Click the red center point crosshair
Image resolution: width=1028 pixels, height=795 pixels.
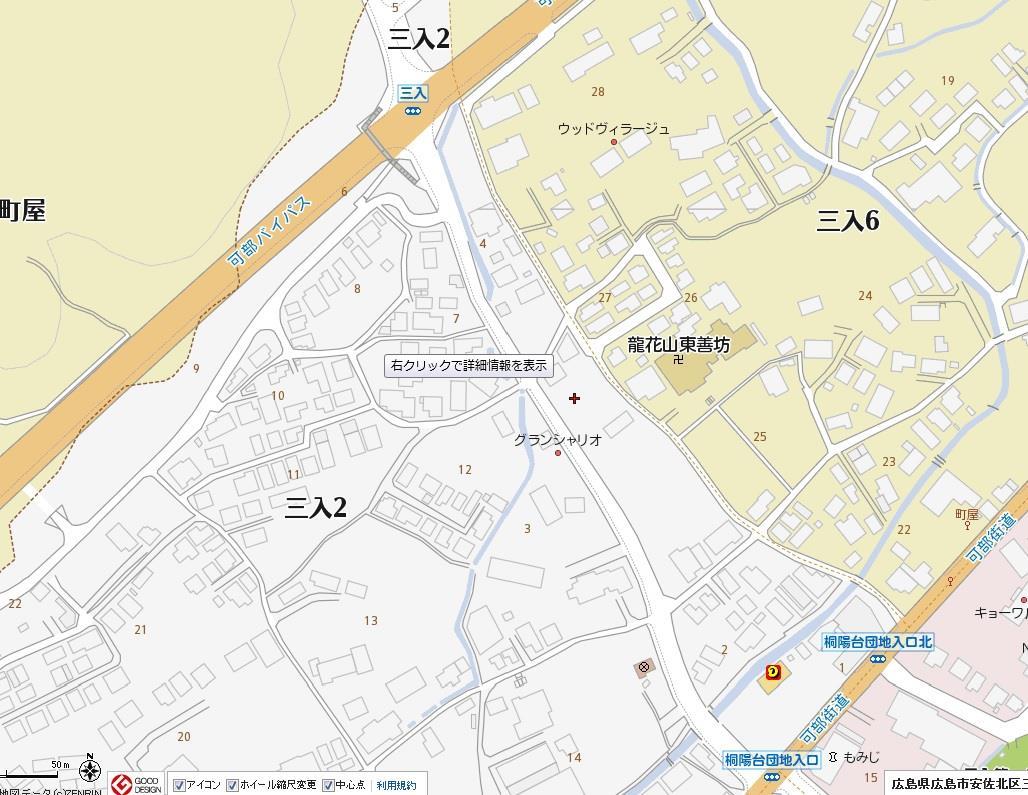click(x=574, y=398)
